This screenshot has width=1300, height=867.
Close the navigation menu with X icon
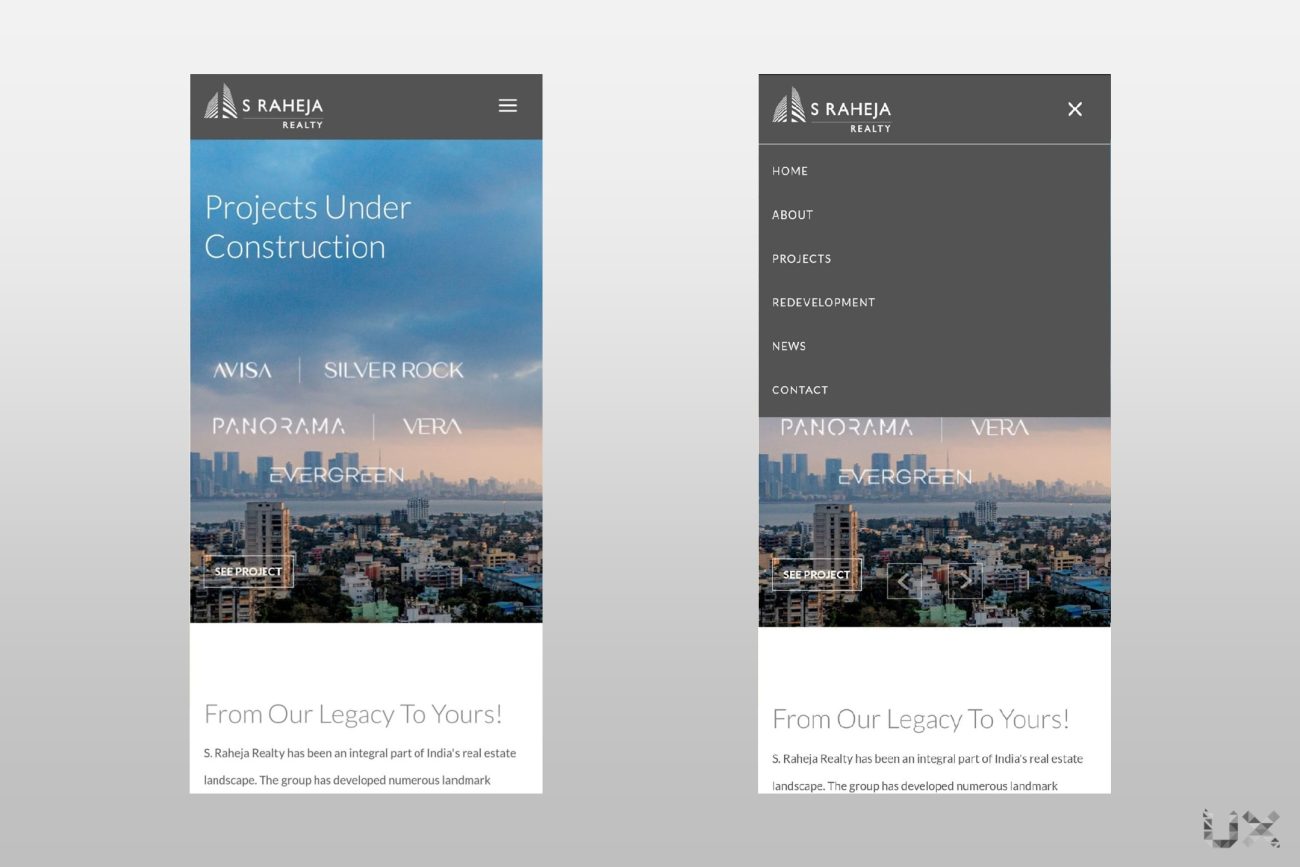(1075, 109)
